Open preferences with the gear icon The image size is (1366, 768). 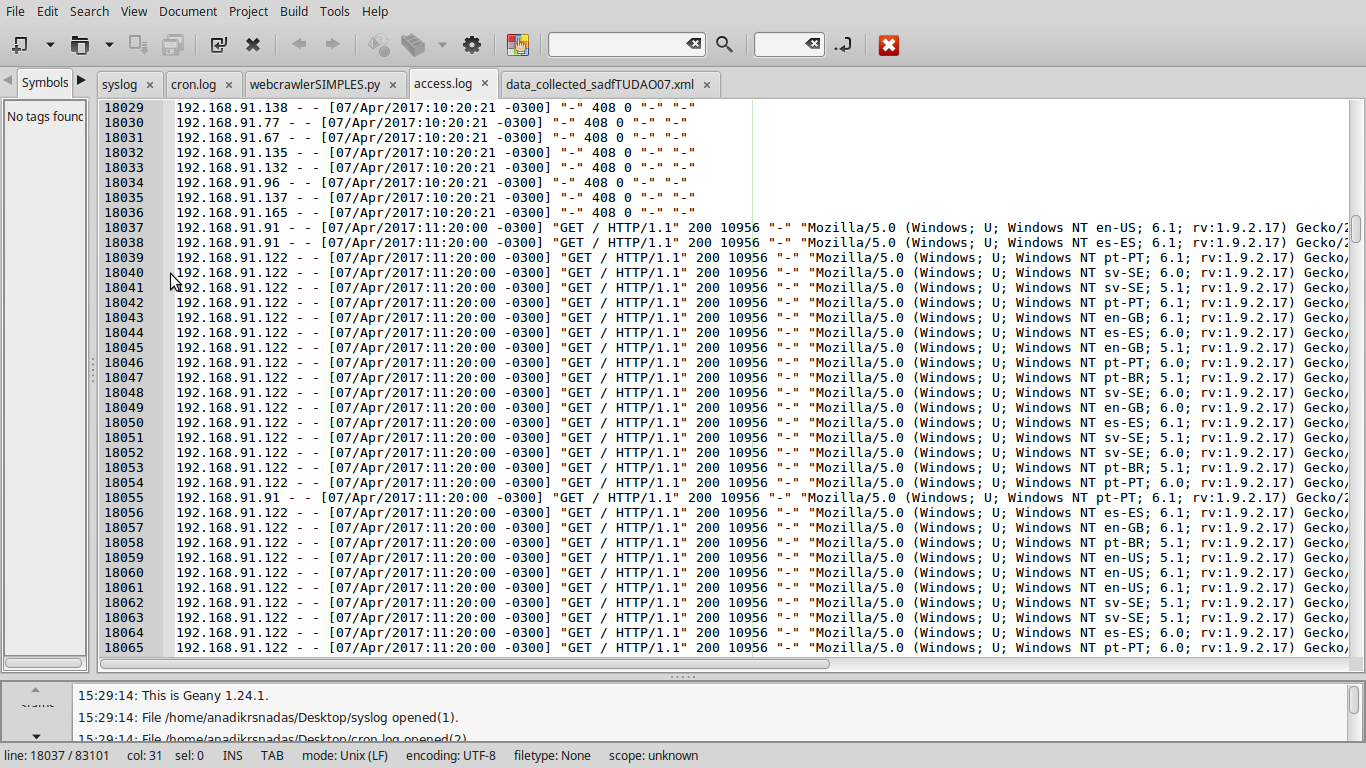pyautogui.click(x=472, y=44)
